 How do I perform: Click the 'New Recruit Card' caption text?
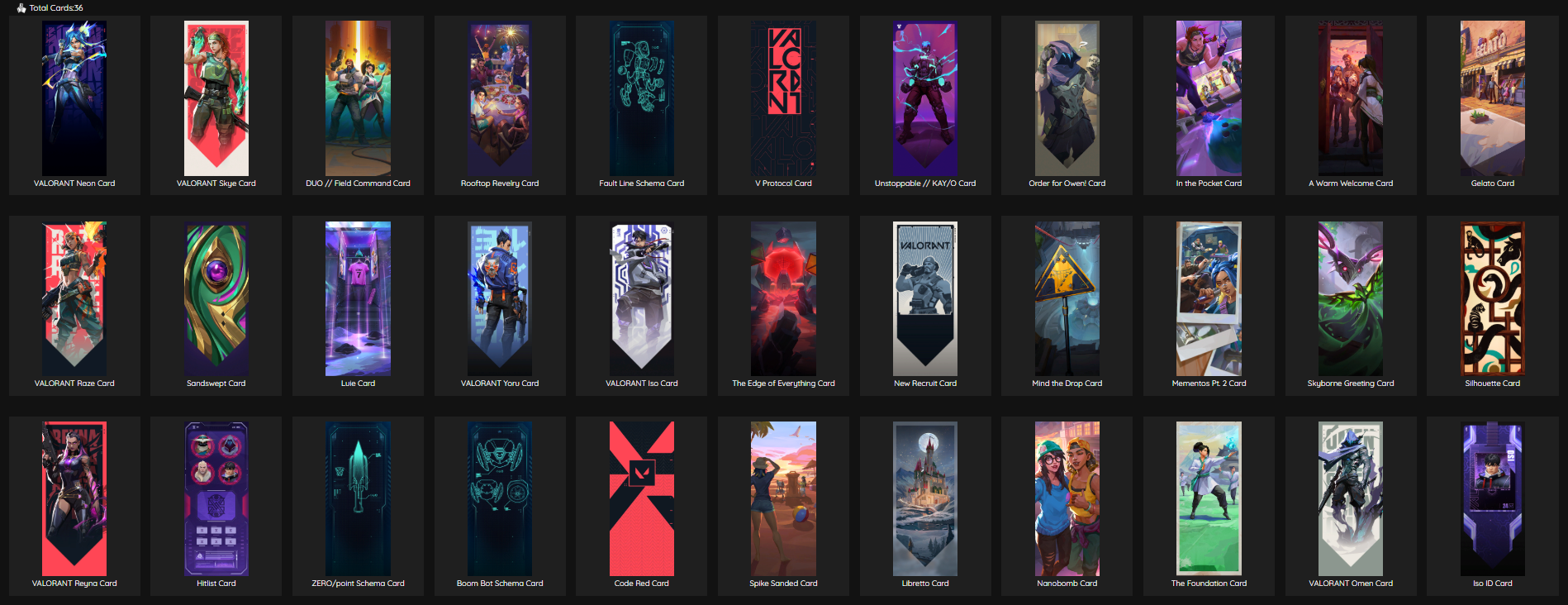pyautogui.click(x=925, y=383)
